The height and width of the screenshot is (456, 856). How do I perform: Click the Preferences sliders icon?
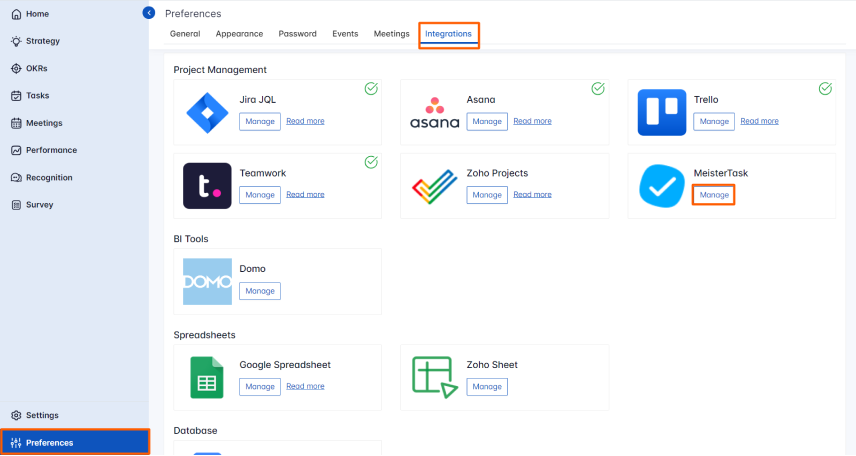[x=16, y=443]
